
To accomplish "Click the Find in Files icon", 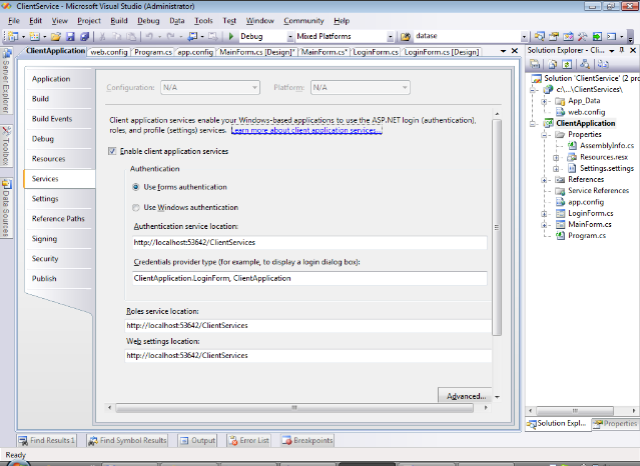I will click(x=405, y=37).
